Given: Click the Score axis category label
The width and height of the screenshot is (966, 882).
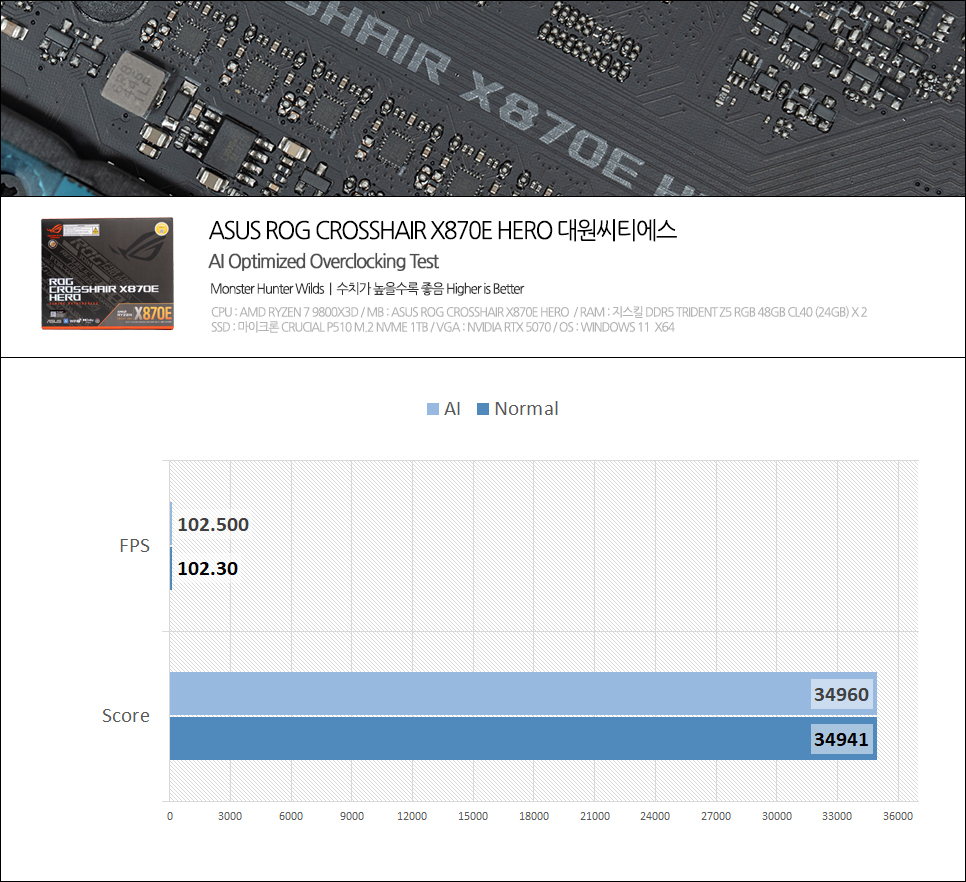Looking at the screenshot, I should [126, 716].
